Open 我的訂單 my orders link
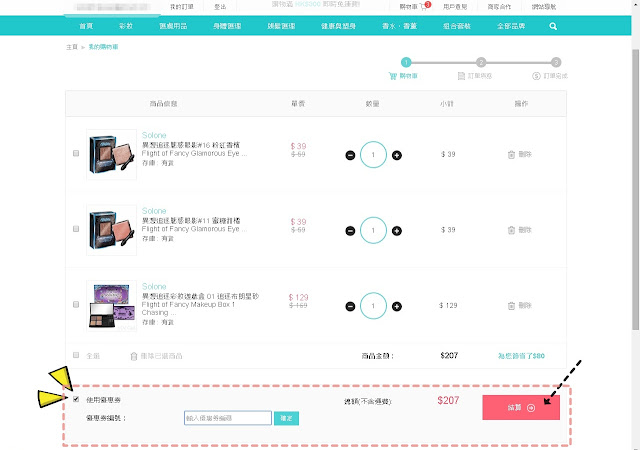 pos(182,7)
